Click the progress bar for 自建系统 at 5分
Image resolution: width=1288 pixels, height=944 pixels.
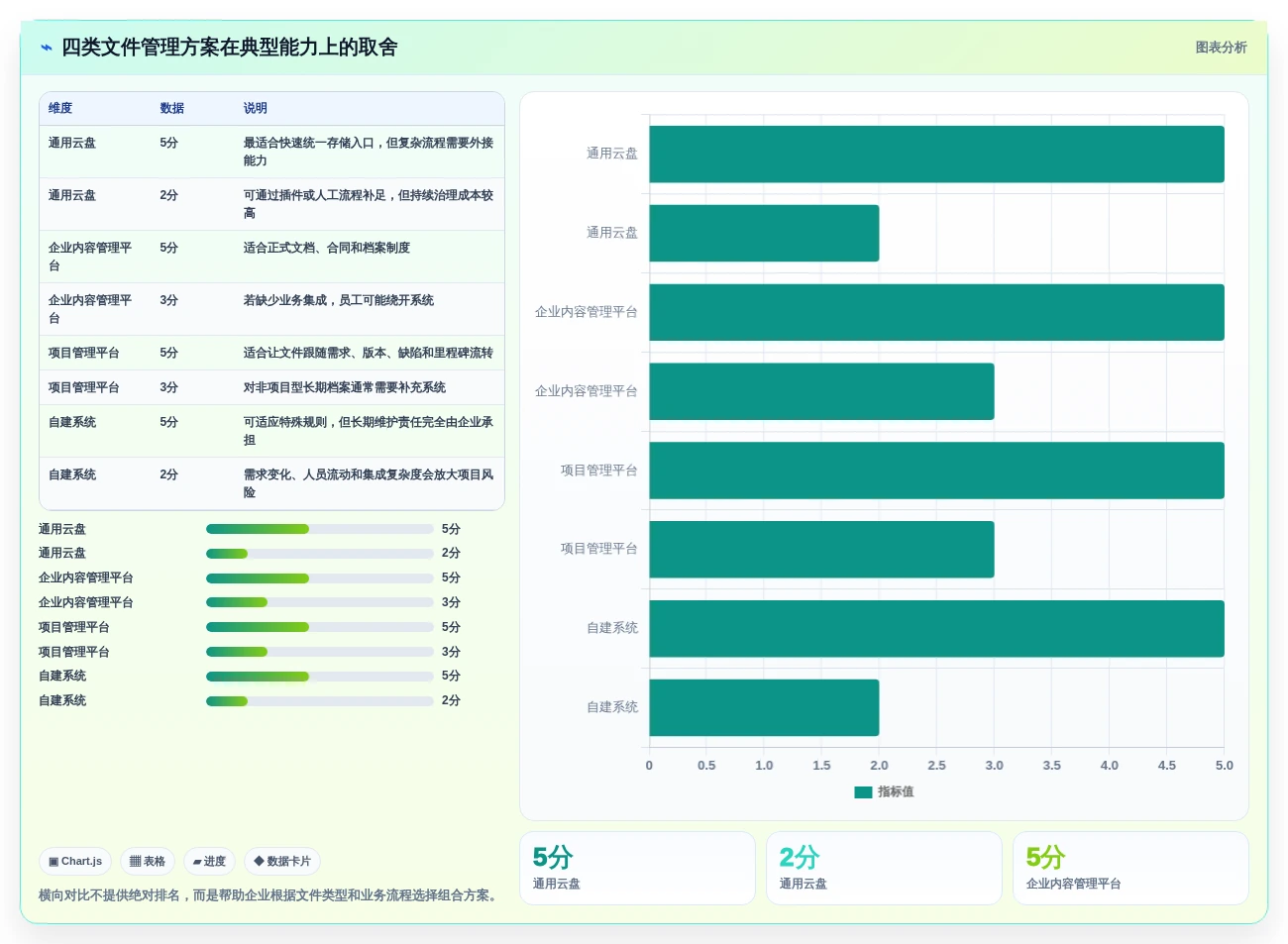(x=320, y=677)
